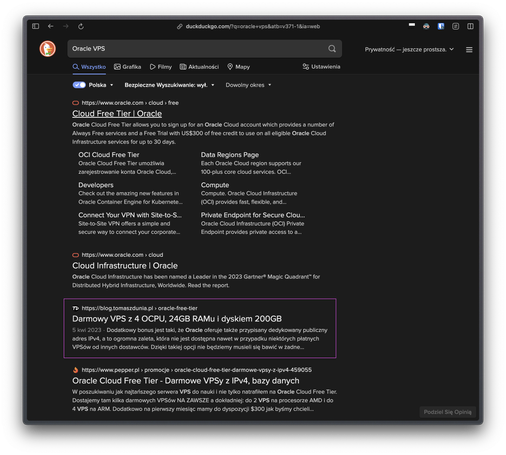Click the www.pepper.pl › promocje URL
Screen dimensions: 506x455
click(x=197, y=370)
